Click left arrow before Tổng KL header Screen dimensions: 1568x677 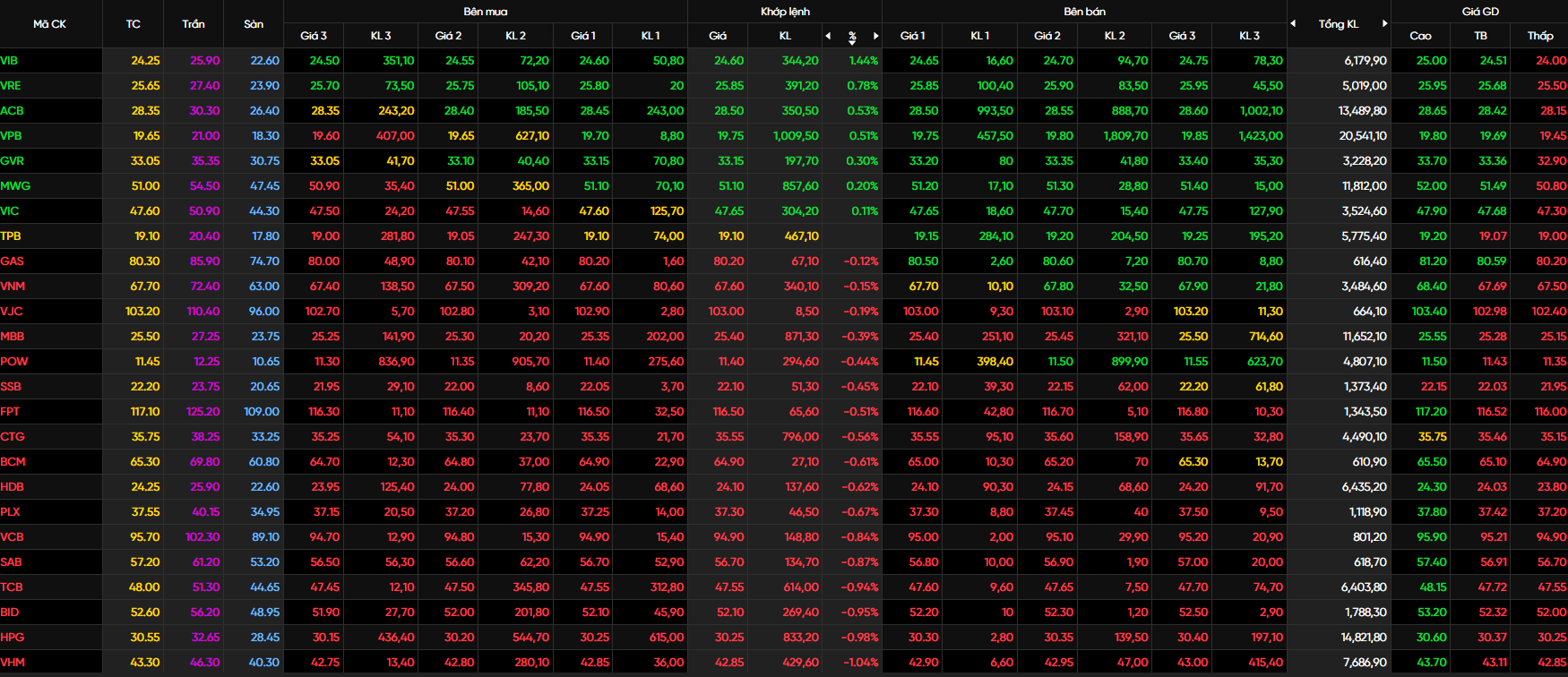(x=1293, y=23)
